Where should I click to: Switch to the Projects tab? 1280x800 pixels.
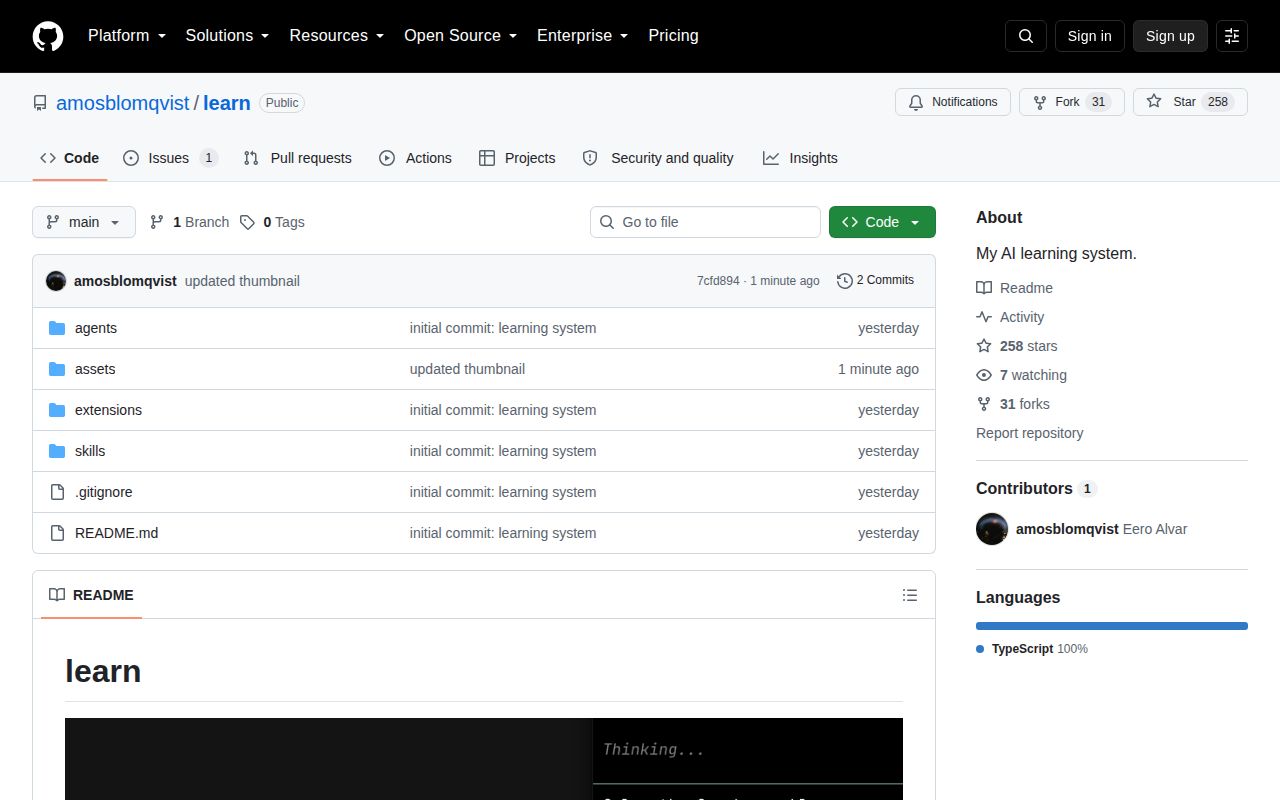[517, 158]
